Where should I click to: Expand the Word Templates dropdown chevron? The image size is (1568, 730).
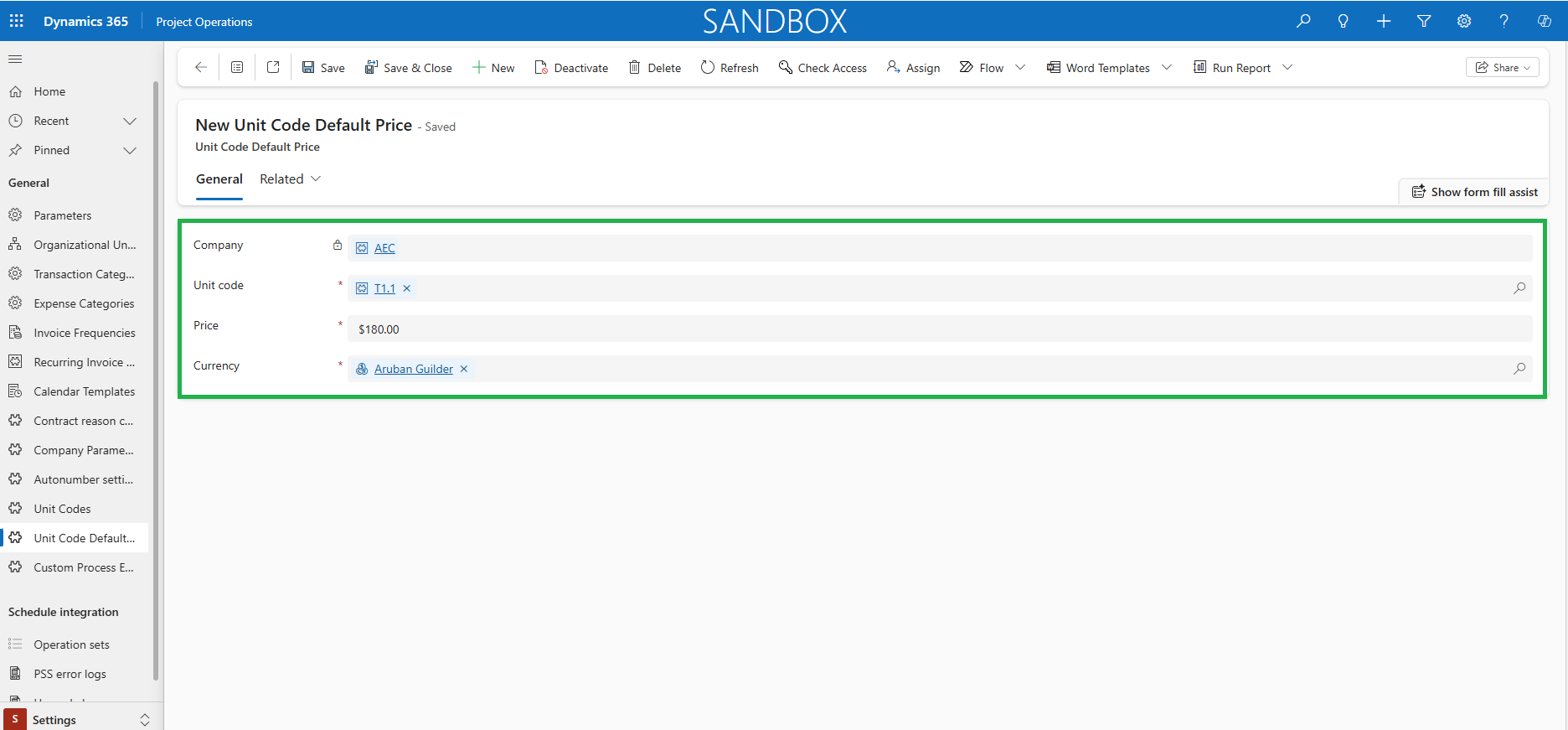click(x=1167, y=68)
